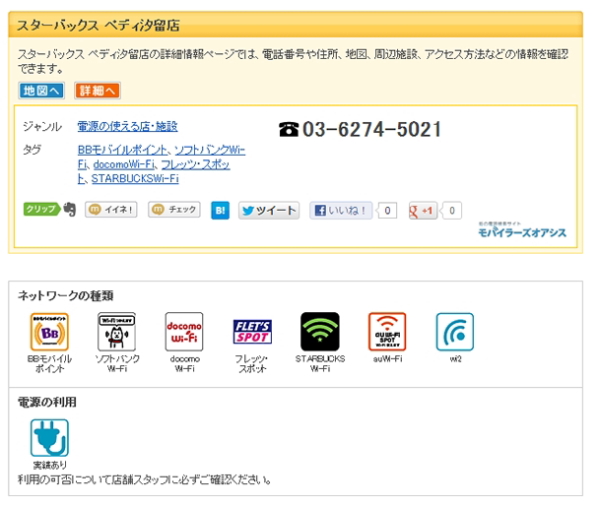600x506 pixels.
Task: Click the FLET'S SPOT icon
Action: (252, 332)
